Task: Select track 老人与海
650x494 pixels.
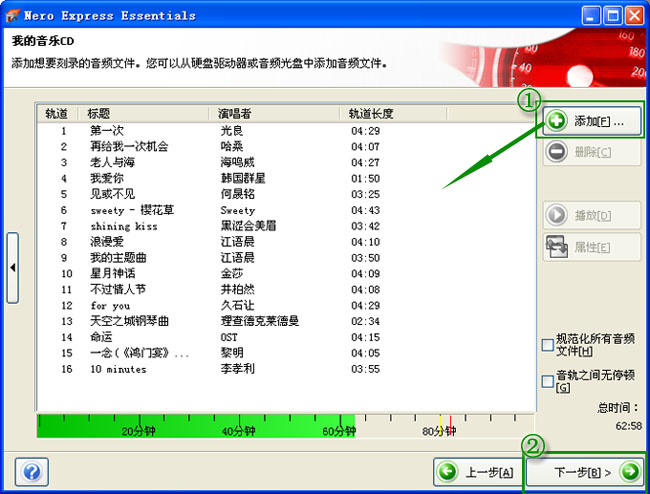Action: (x=113, y=162)
